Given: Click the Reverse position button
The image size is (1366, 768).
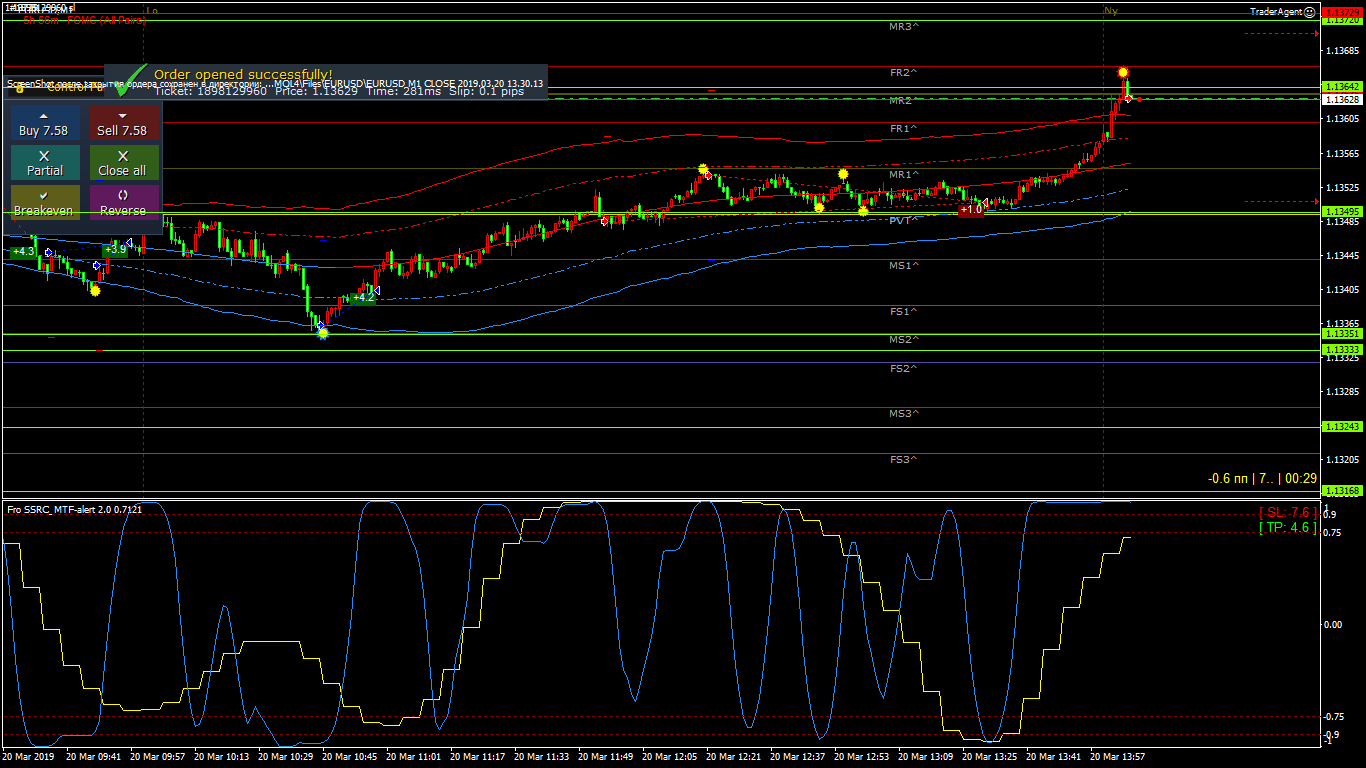Looking at the screenshot, I should tap(122, 203).
